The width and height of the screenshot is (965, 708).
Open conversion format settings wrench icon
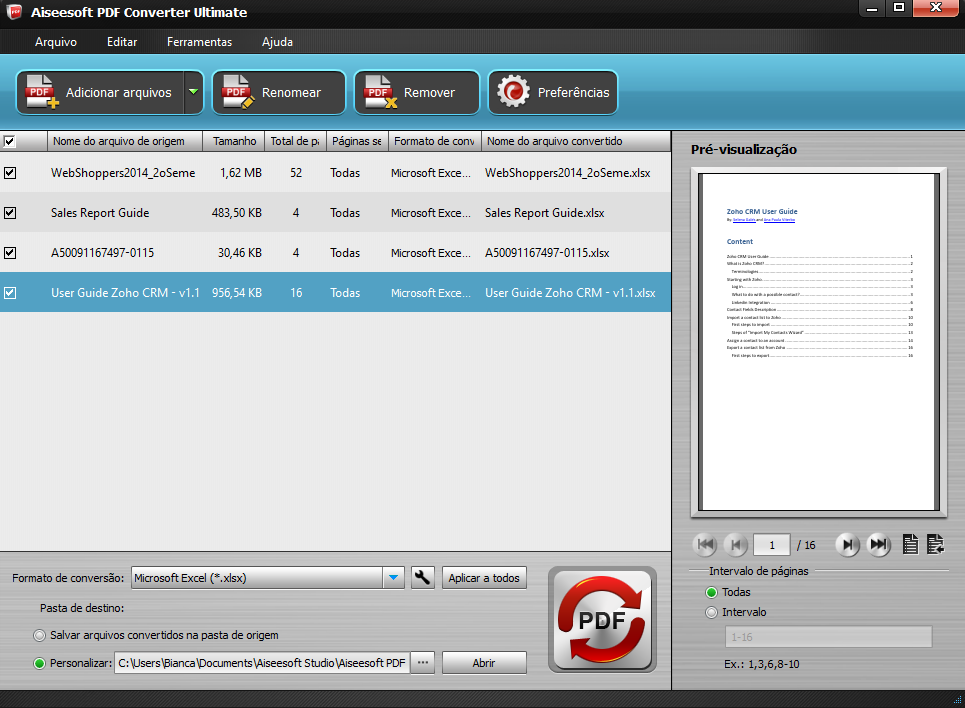pos(422,577)
